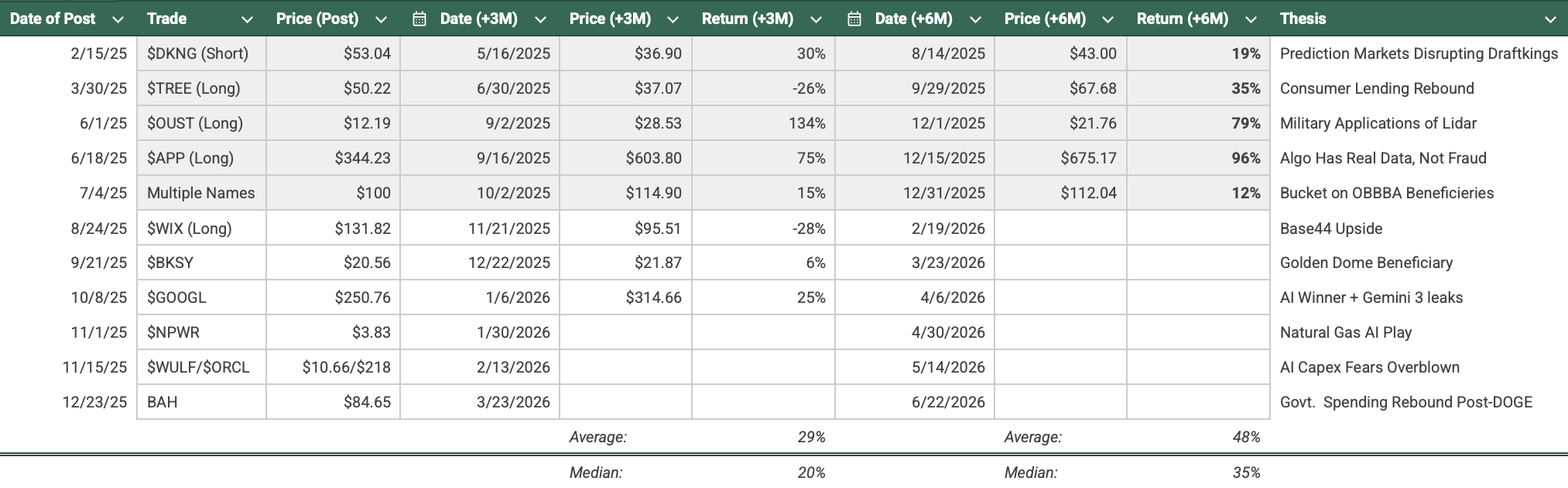Screen dimensions: 1568x488
Task: Click calendar icon in Date (+3M) header
Action: point(419,19)
